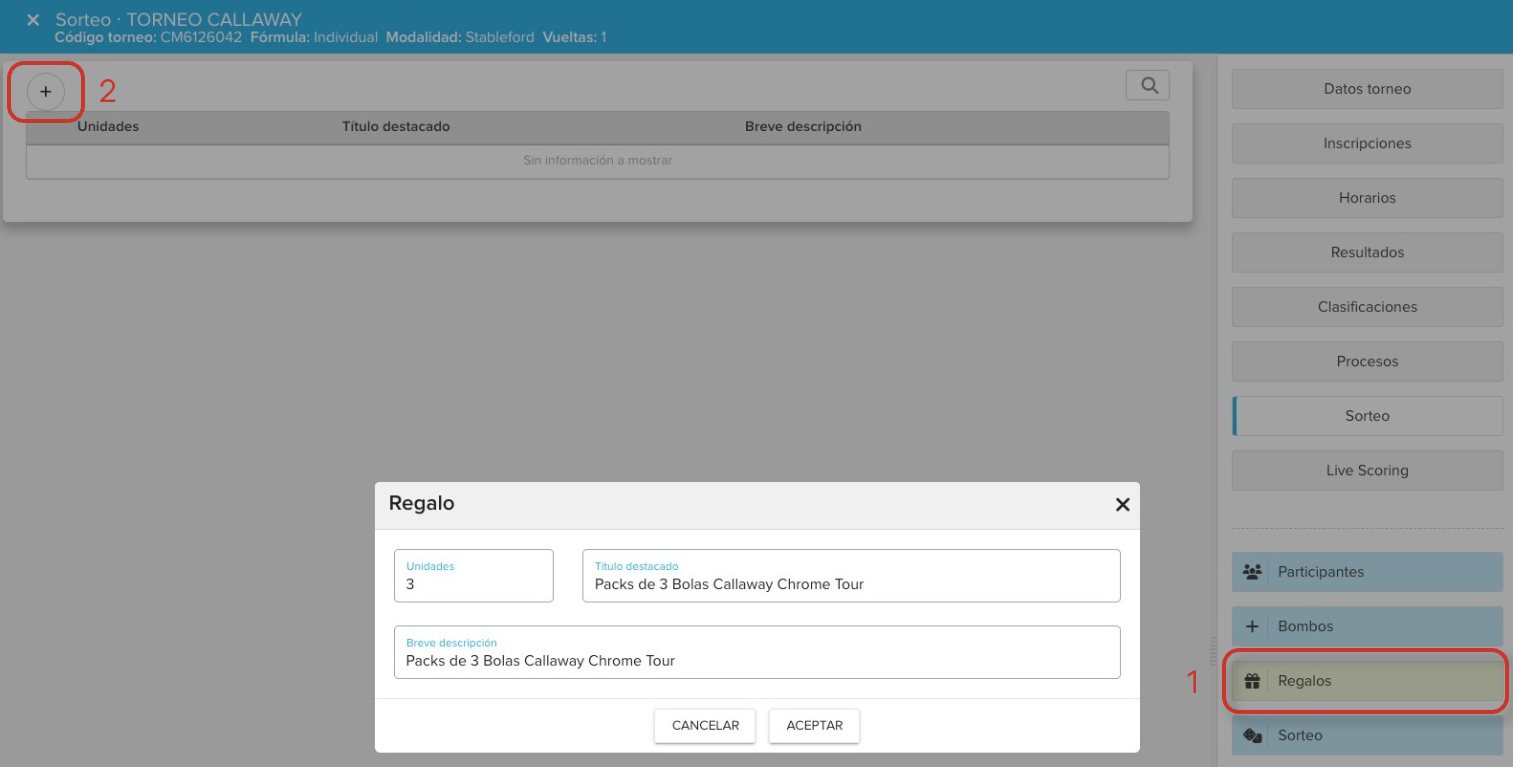Open the Sorteo dice option
1513x767 pixels.
[x=1366, y=735]
